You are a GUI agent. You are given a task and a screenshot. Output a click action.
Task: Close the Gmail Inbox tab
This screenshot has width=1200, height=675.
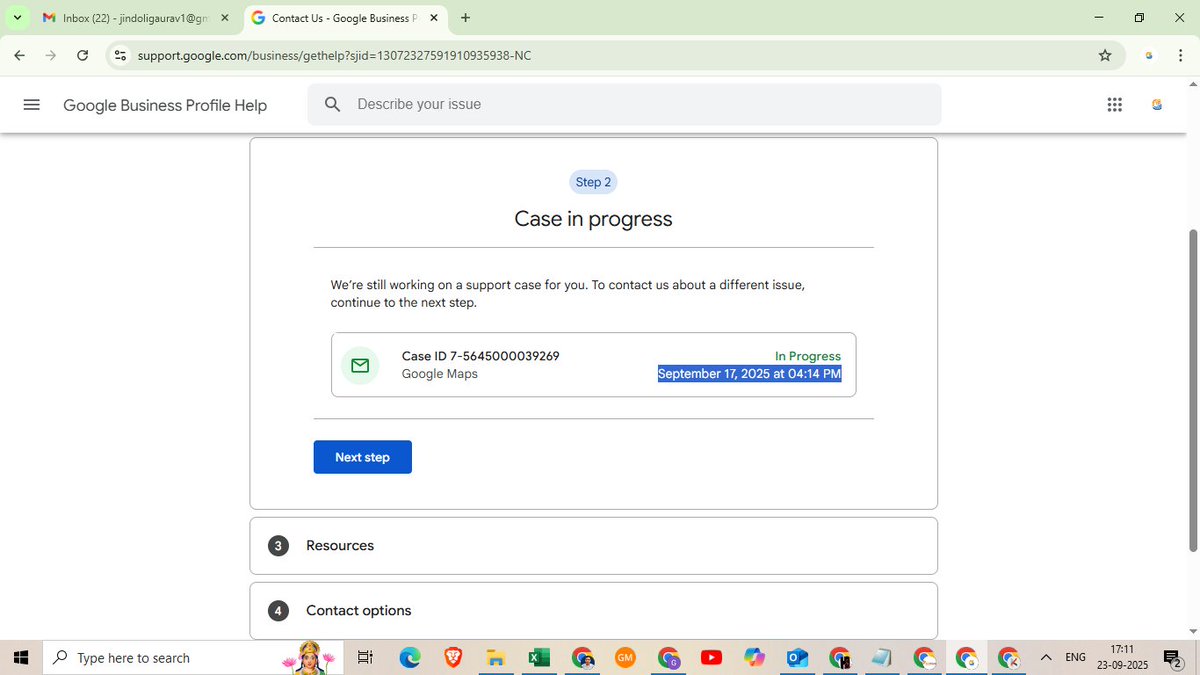[225, 18]
